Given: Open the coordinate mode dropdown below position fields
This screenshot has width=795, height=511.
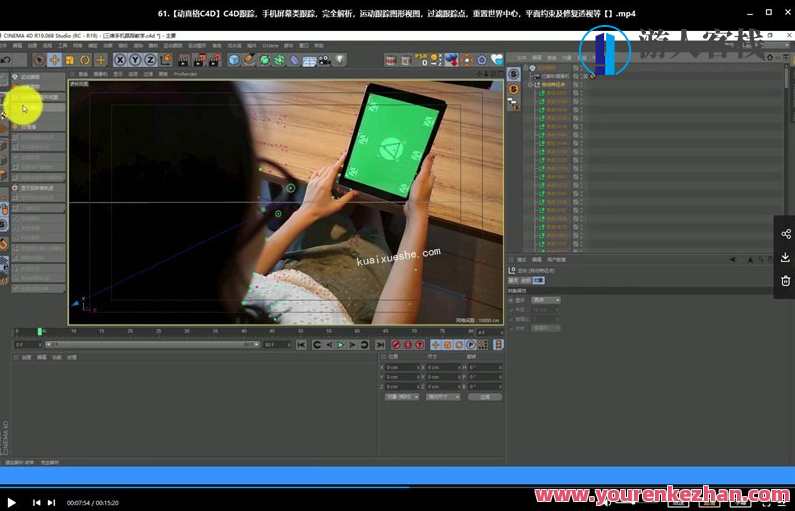Looking at the screenshot, I should 402,397.
